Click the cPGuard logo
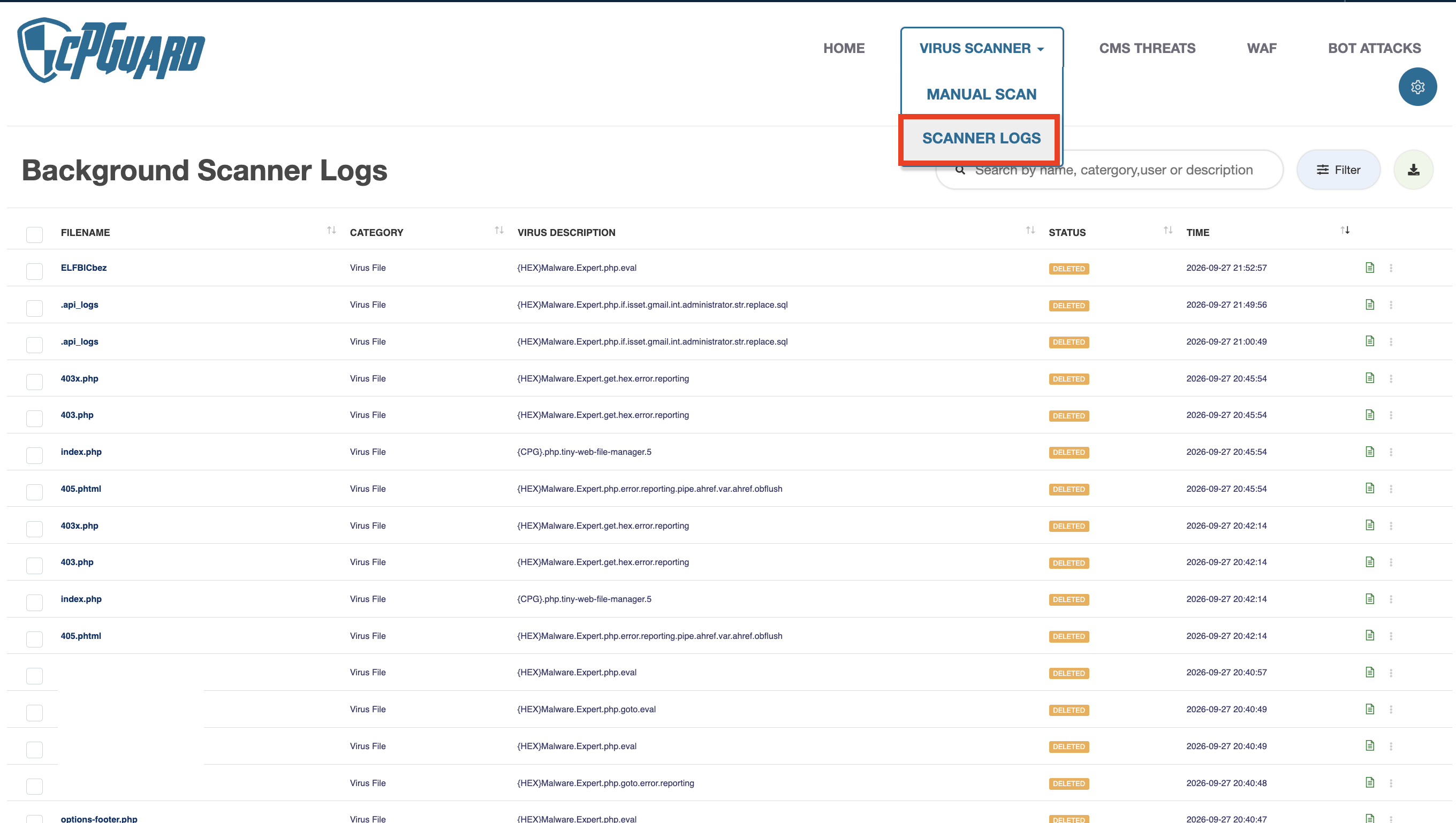Screen dimensions: 1456x823 click(x=111, y=50)
